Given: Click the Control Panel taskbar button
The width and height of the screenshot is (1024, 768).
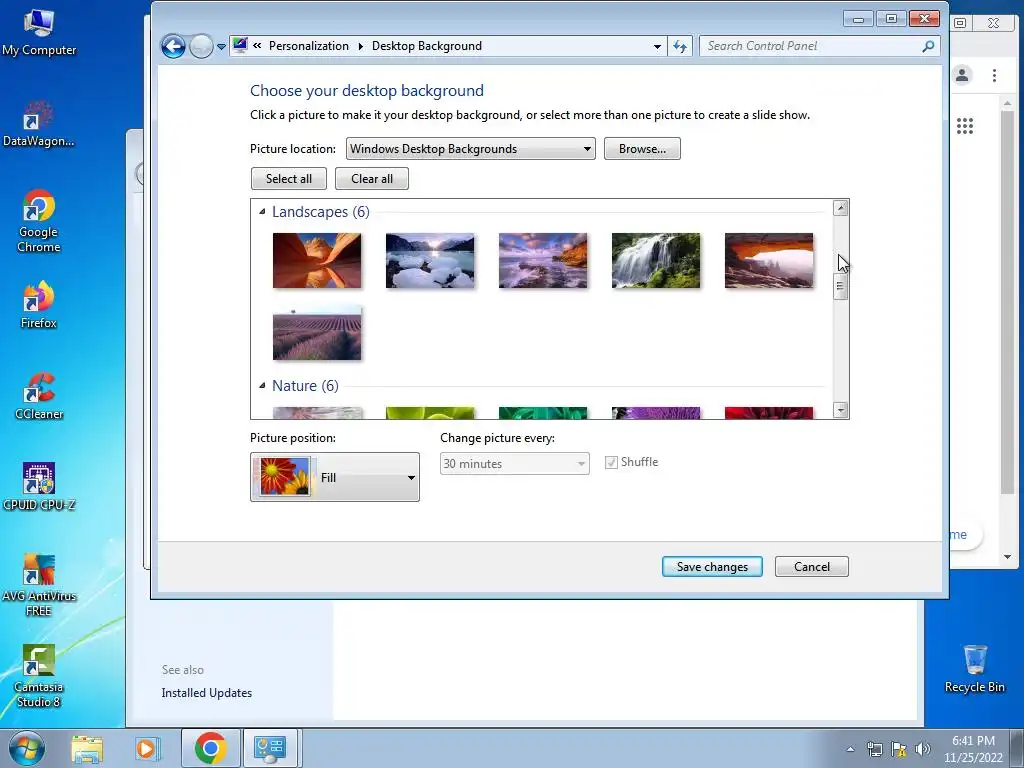Looking at the screenshot, I should 270,748.
